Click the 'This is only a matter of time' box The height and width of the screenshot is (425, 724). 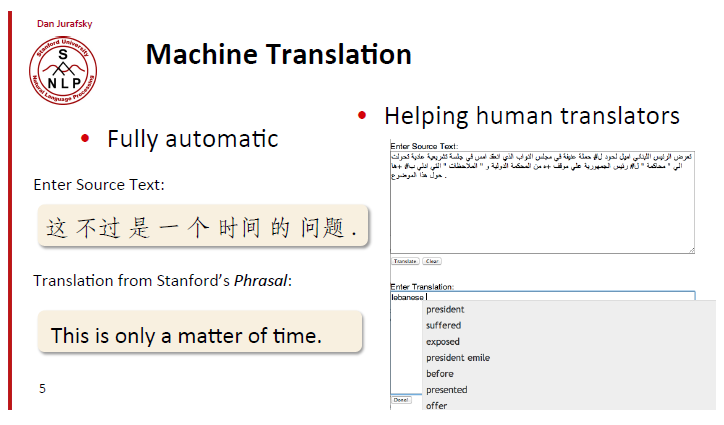tap(200, 334)
